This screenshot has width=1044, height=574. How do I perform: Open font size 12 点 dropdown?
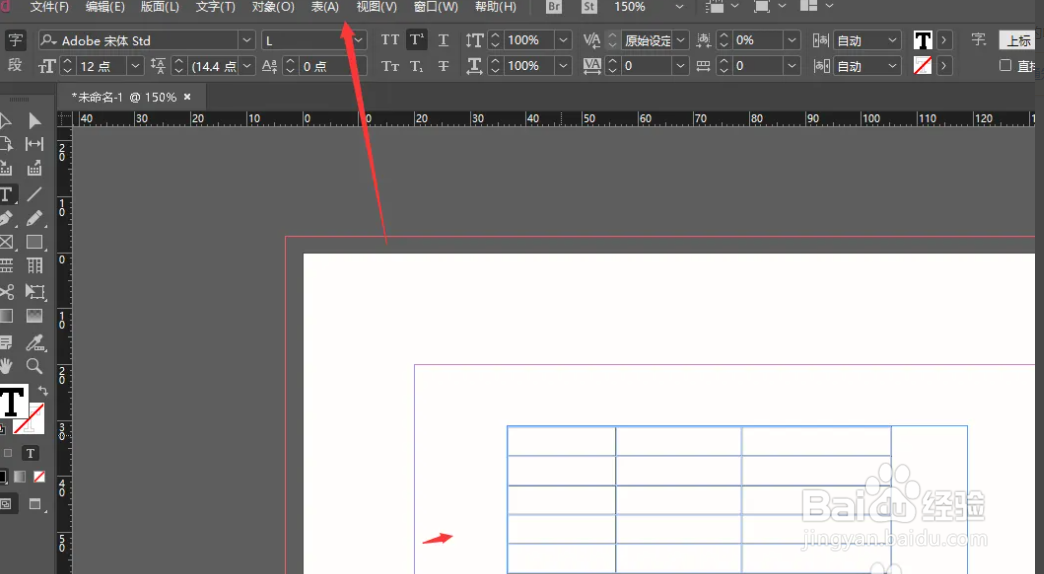135,66
